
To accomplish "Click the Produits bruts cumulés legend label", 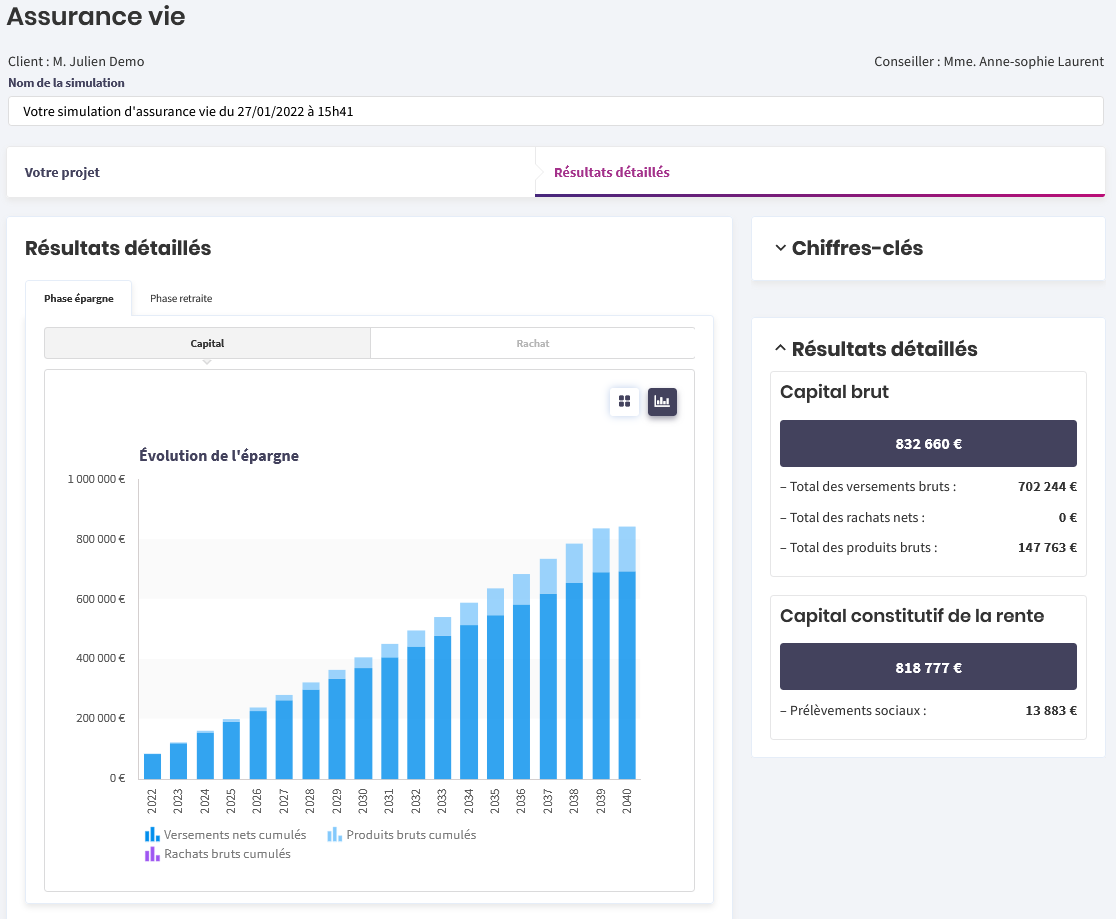I will [411, 834].
